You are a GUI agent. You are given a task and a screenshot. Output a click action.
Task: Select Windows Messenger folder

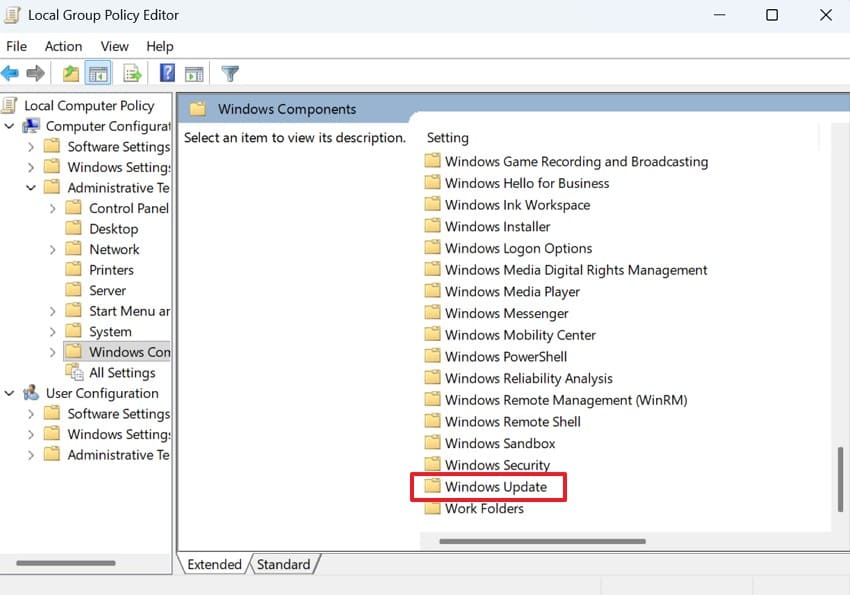click(506, 314)
